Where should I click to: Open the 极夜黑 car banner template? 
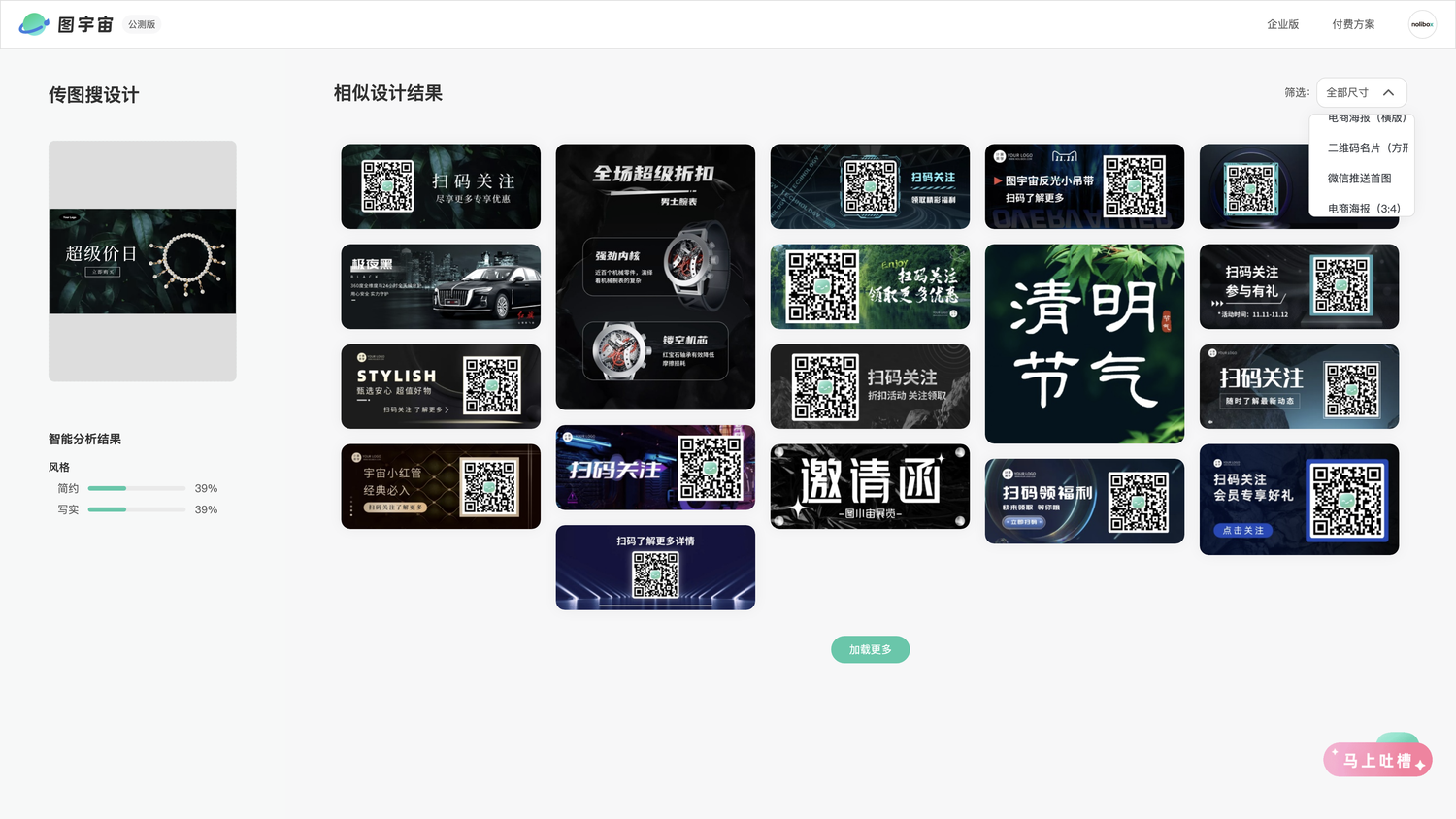[x=441, y=286]
